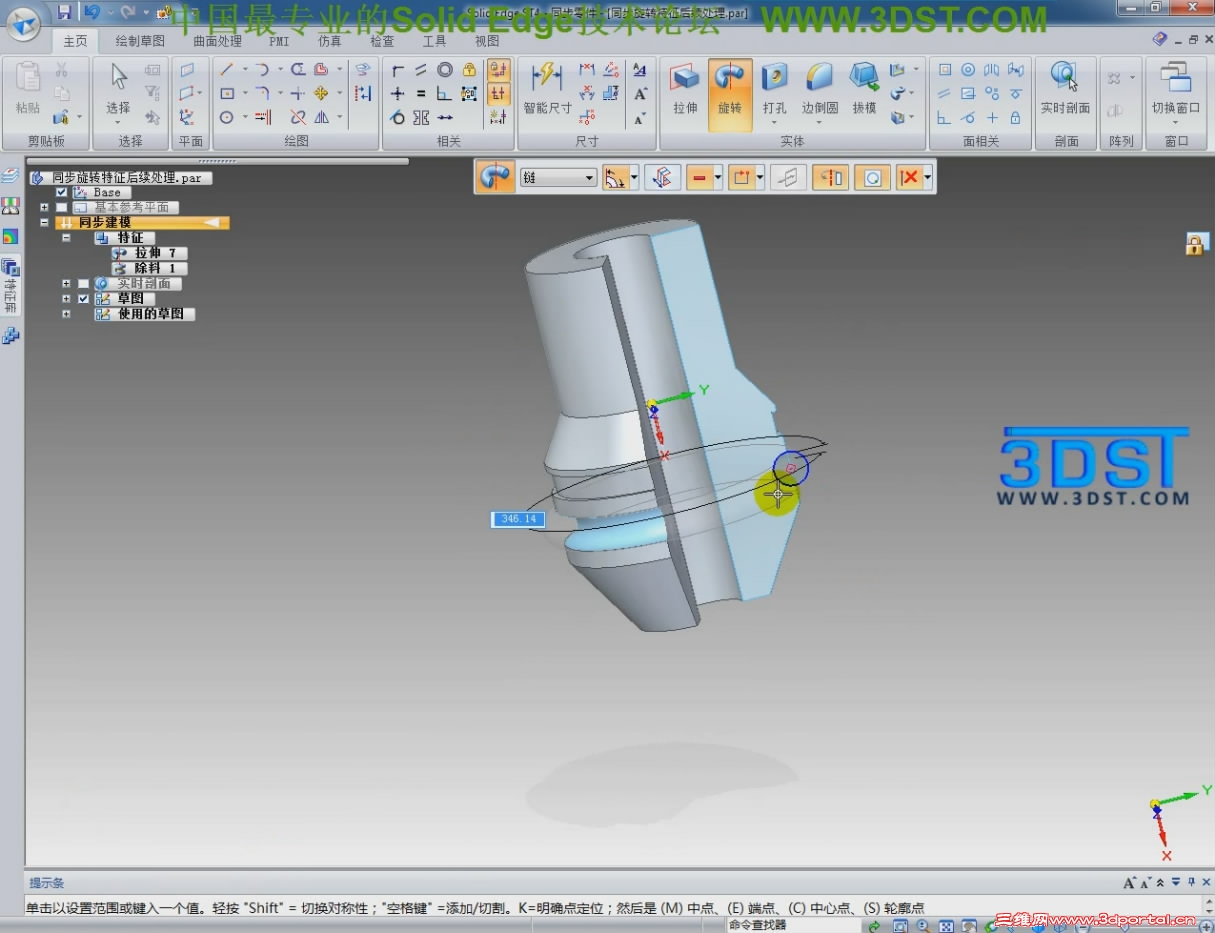Select the mirror sketch tool
Image resolution: width=1215 pixels, height=933 pixels.
[x=322, y=117]
